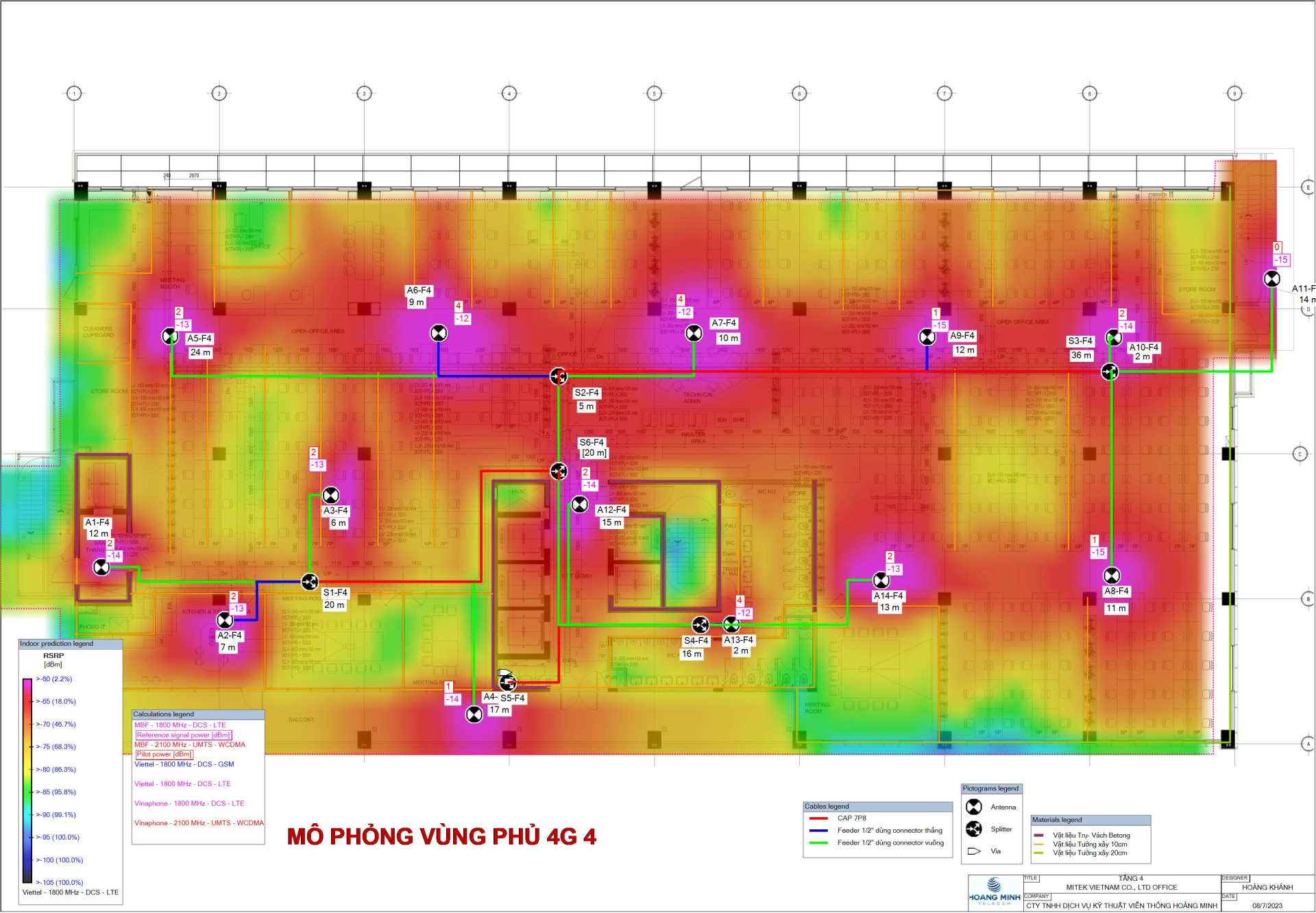Click the Hoang Minh Telecom logo
This screenshot has height=913, width=1316.
[994, 891]
